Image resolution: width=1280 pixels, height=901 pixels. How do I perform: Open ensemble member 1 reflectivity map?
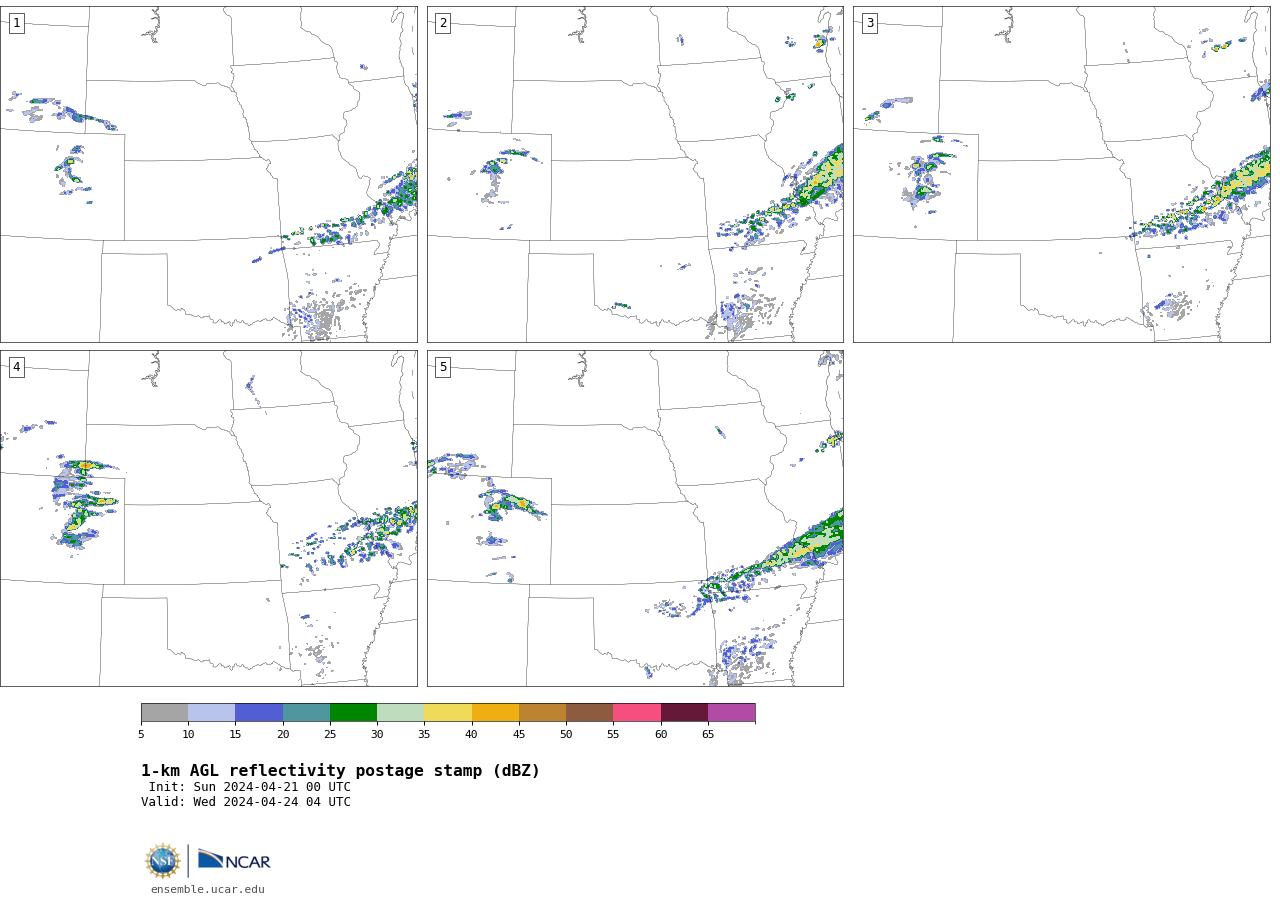point(208,174)
